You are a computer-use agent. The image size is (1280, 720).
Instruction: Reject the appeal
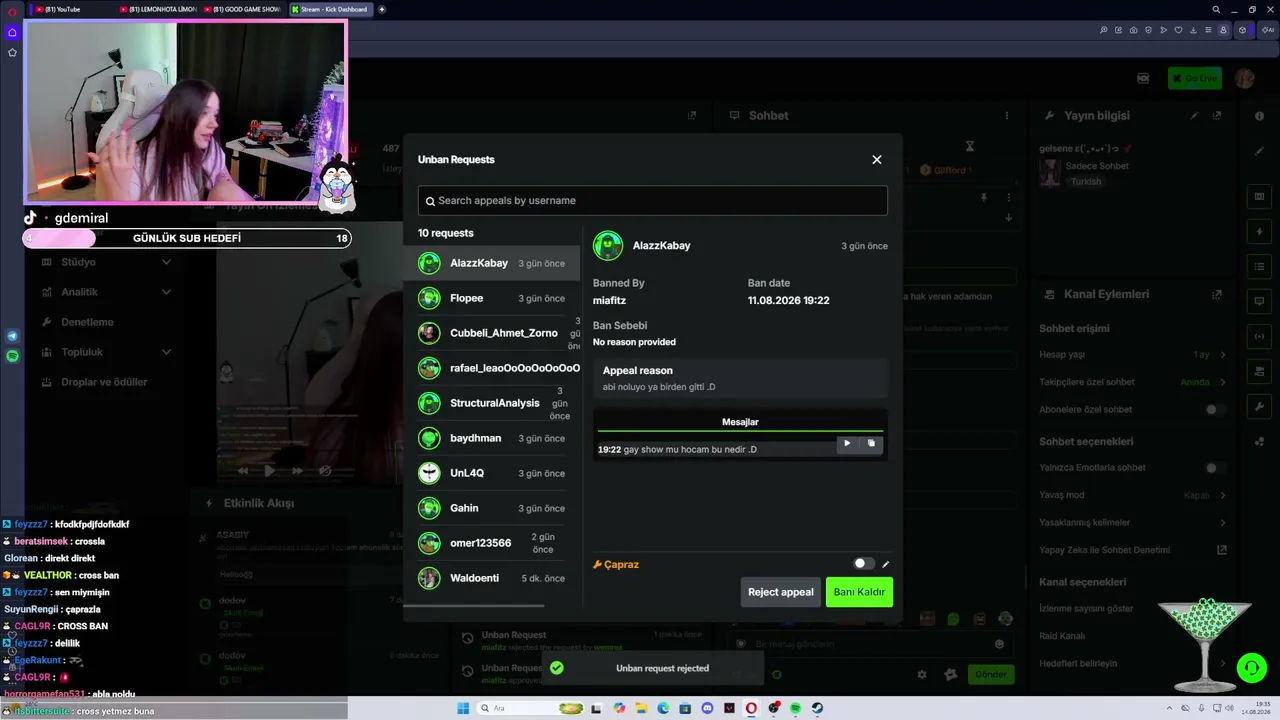[781, 592]
